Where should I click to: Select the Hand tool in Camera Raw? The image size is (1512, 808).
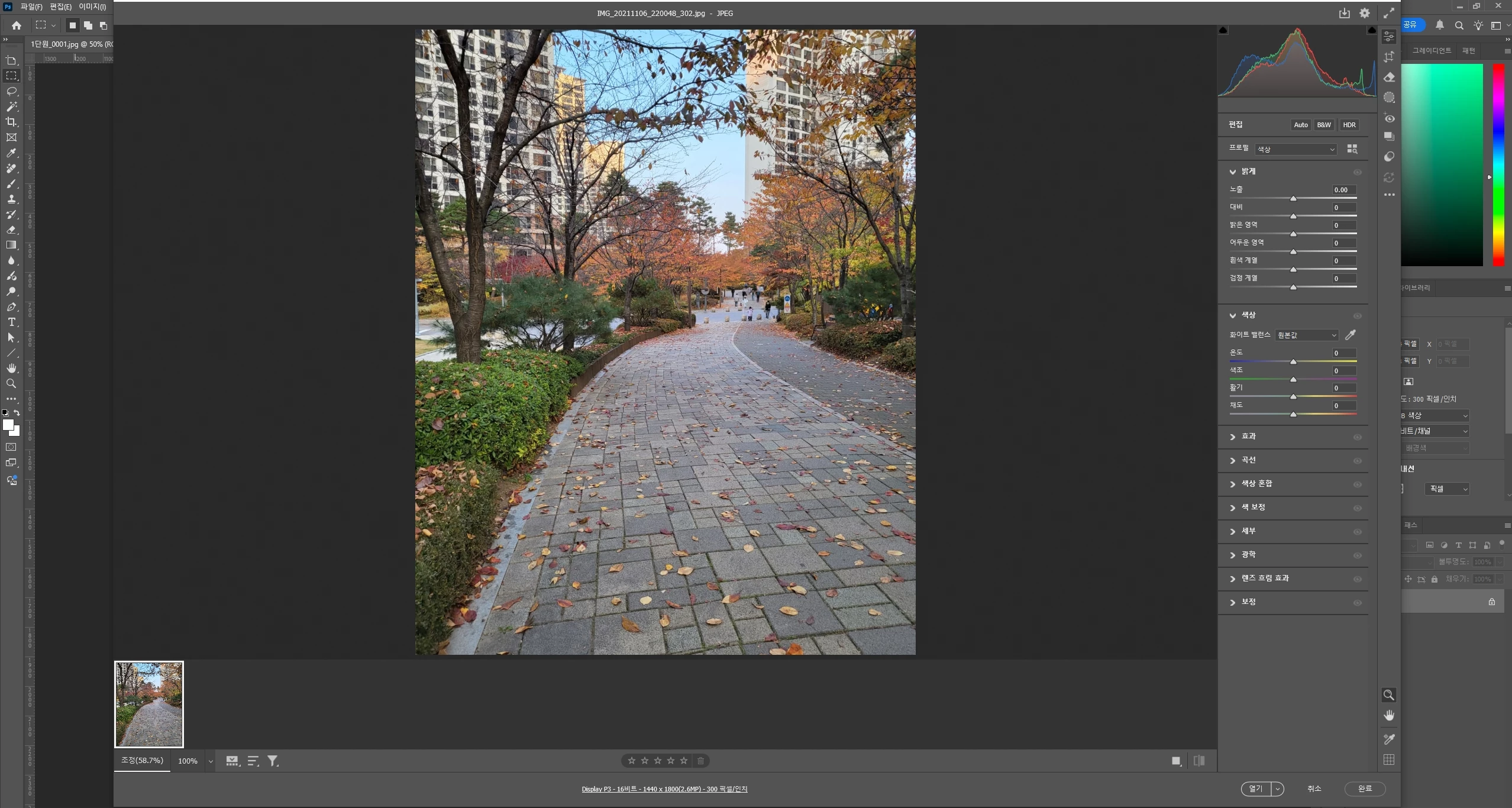[x=1389, y=716]
